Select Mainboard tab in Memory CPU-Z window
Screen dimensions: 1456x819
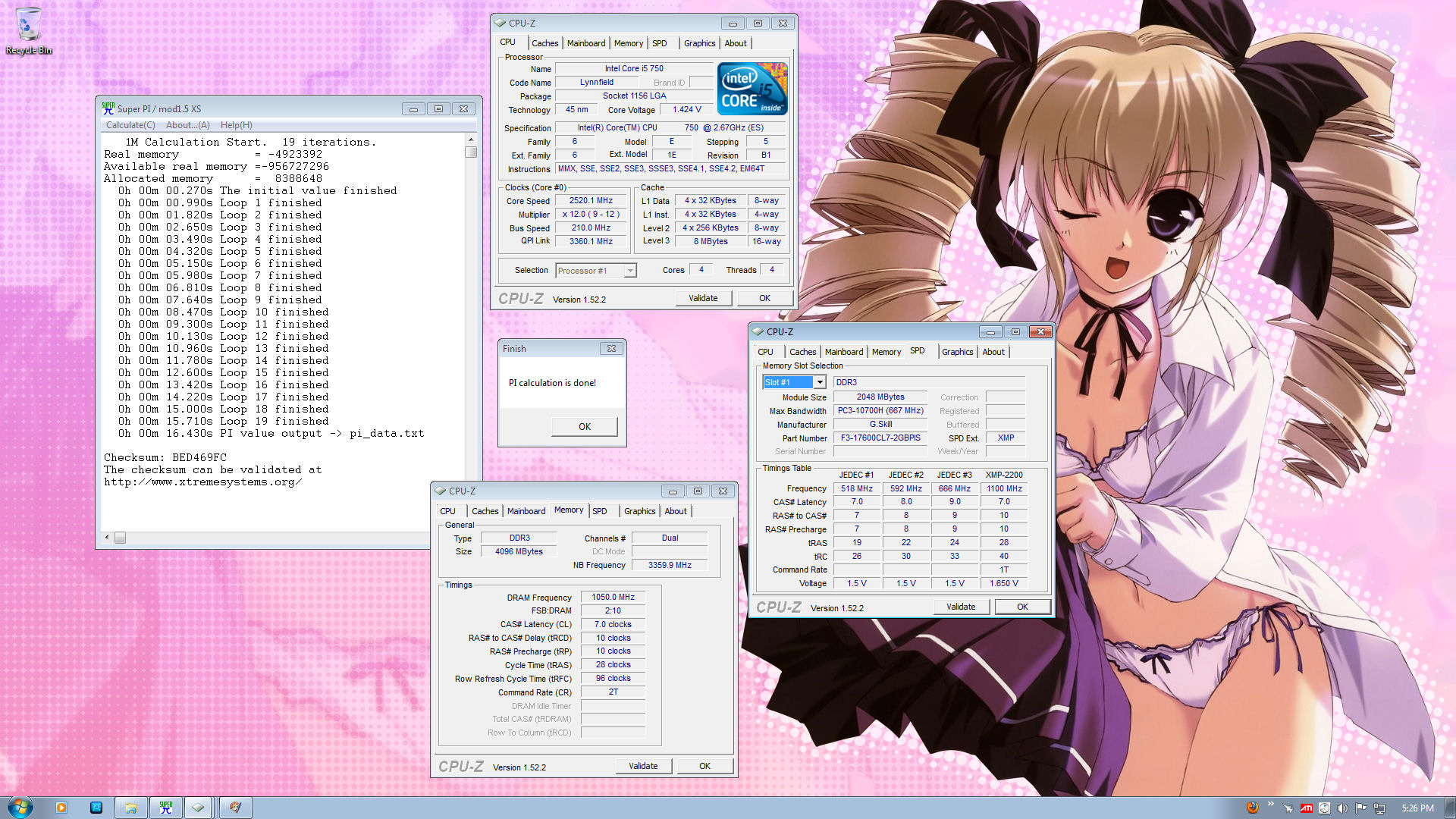point(526,511)
